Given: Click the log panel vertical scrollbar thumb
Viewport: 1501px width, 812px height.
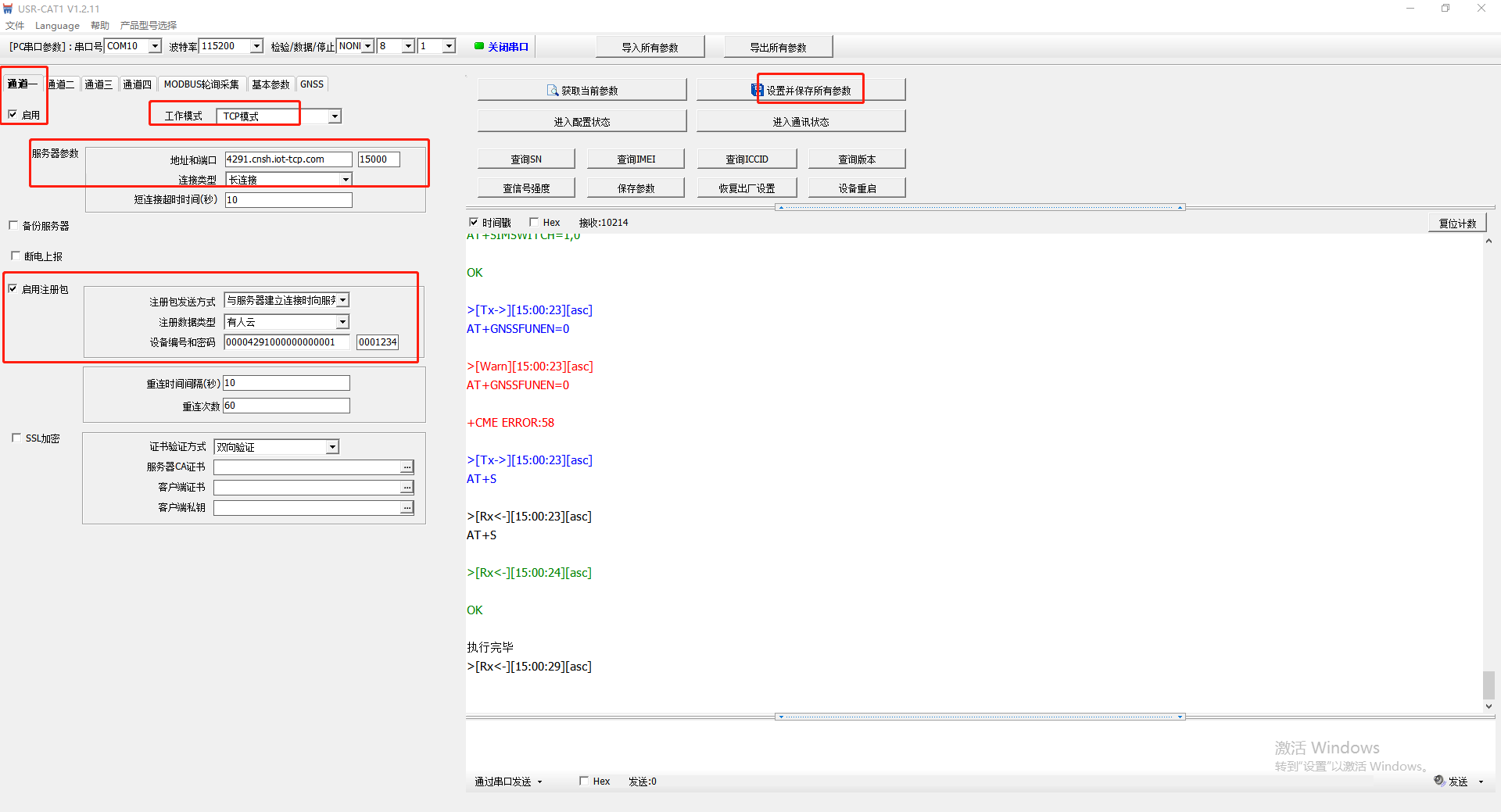Looking at the screenshot, I should [x=1488, y=685].
